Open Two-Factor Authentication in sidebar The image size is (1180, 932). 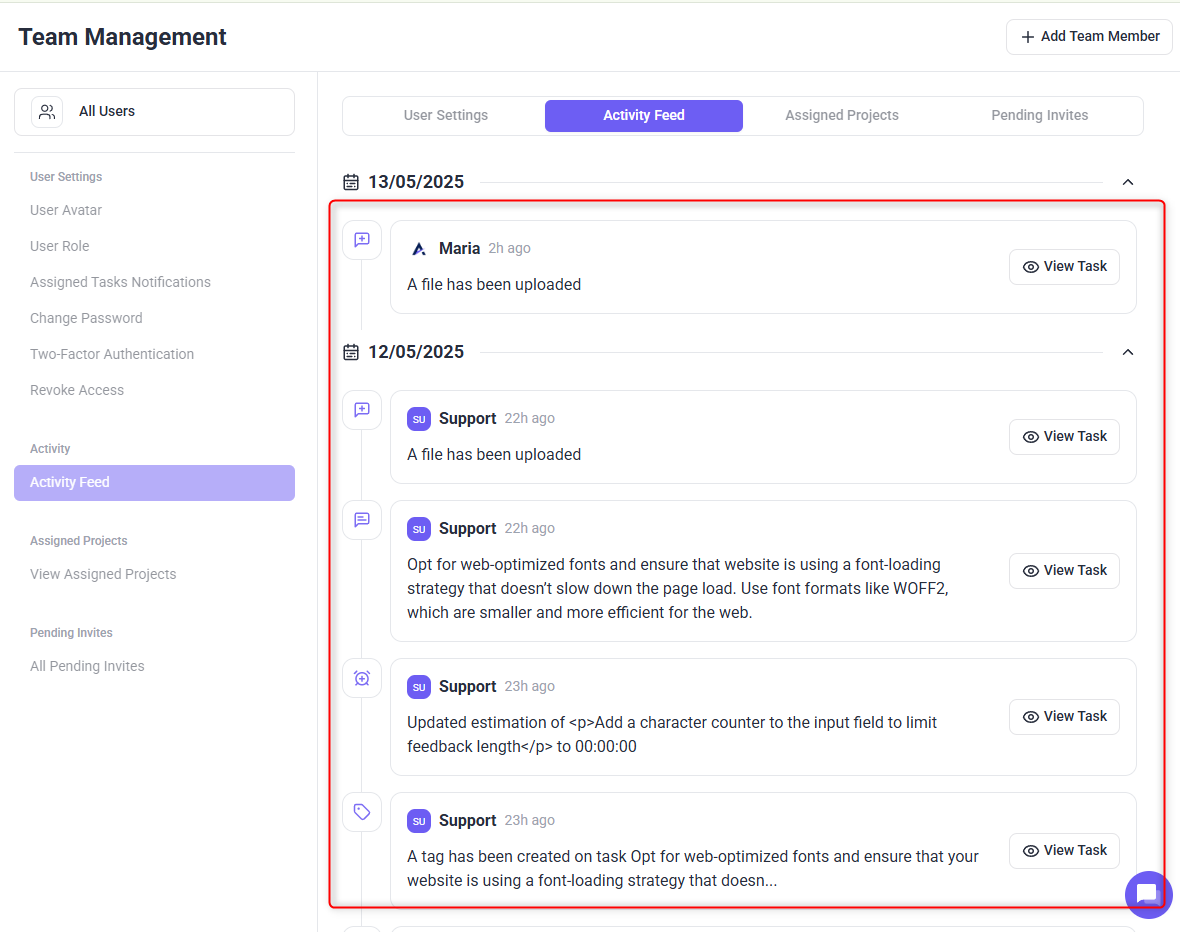[112, 354]
